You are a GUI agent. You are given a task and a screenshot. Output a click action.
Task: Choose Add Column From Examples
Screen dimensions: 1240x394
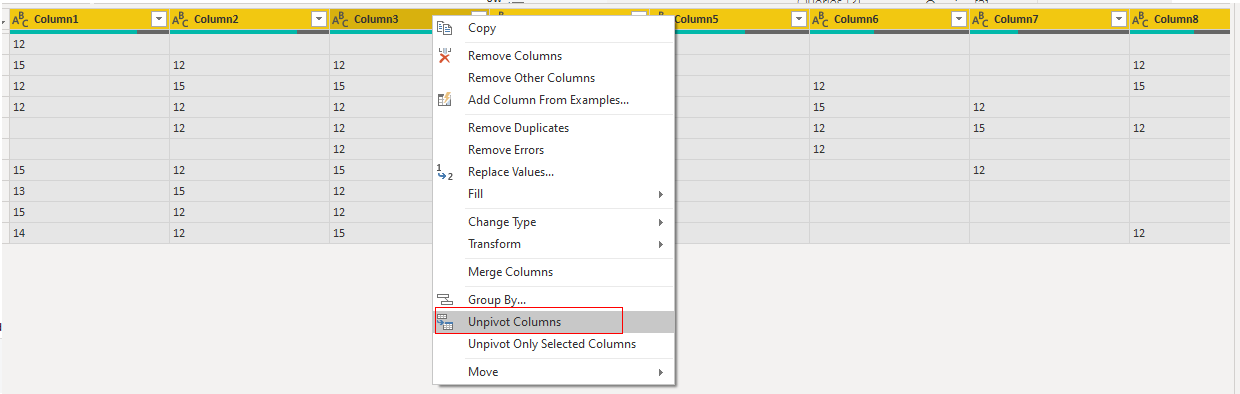pos(554,100)
